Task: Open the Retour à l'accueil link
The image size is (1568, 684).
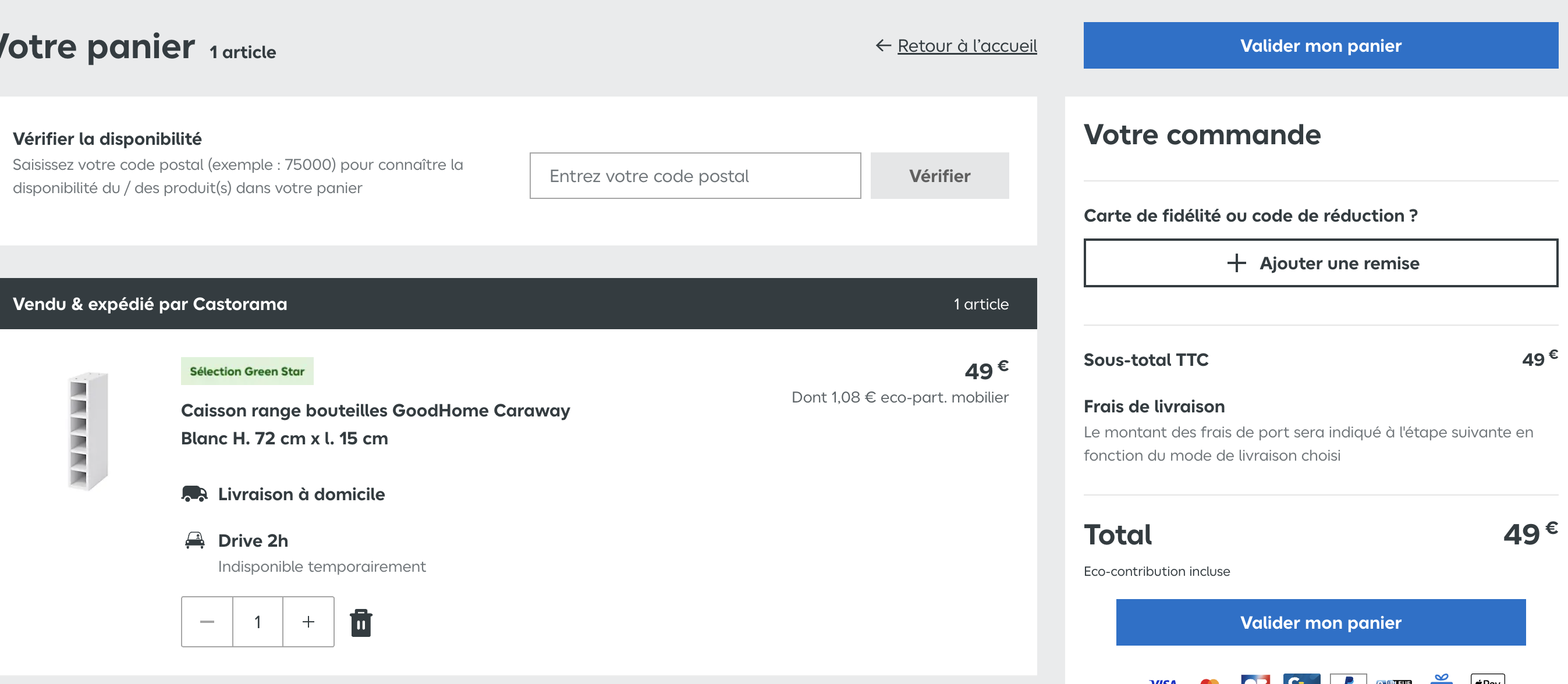Action: click(967, 45)
